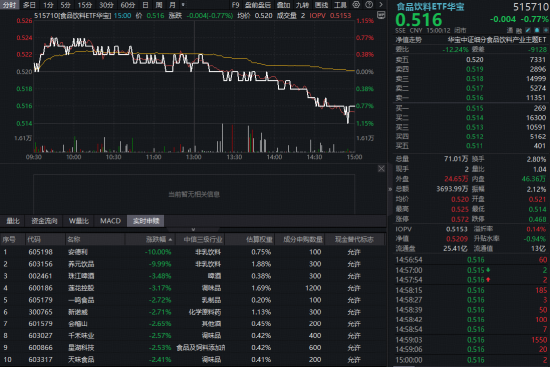Select the 30分 period
Viewport: 550px width, 367px height.
106,5
